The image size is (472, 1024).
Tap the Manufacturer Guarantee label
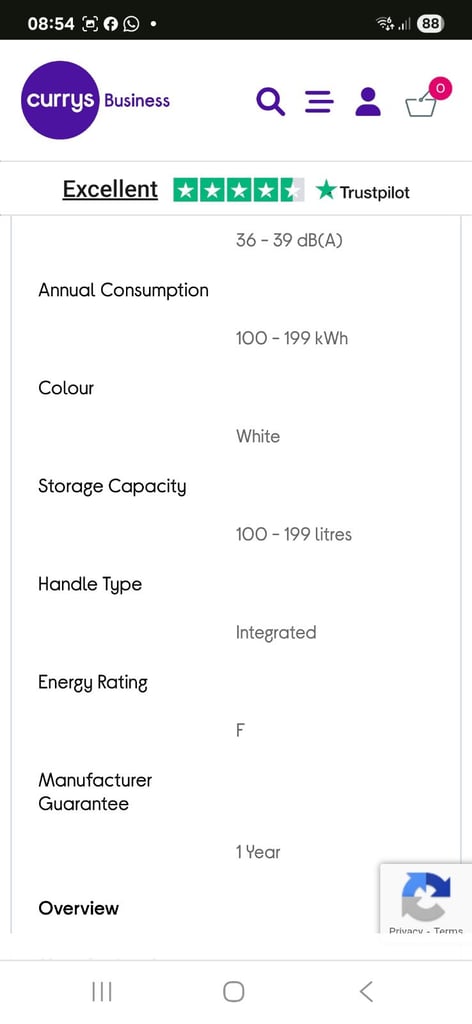[95, 792]
